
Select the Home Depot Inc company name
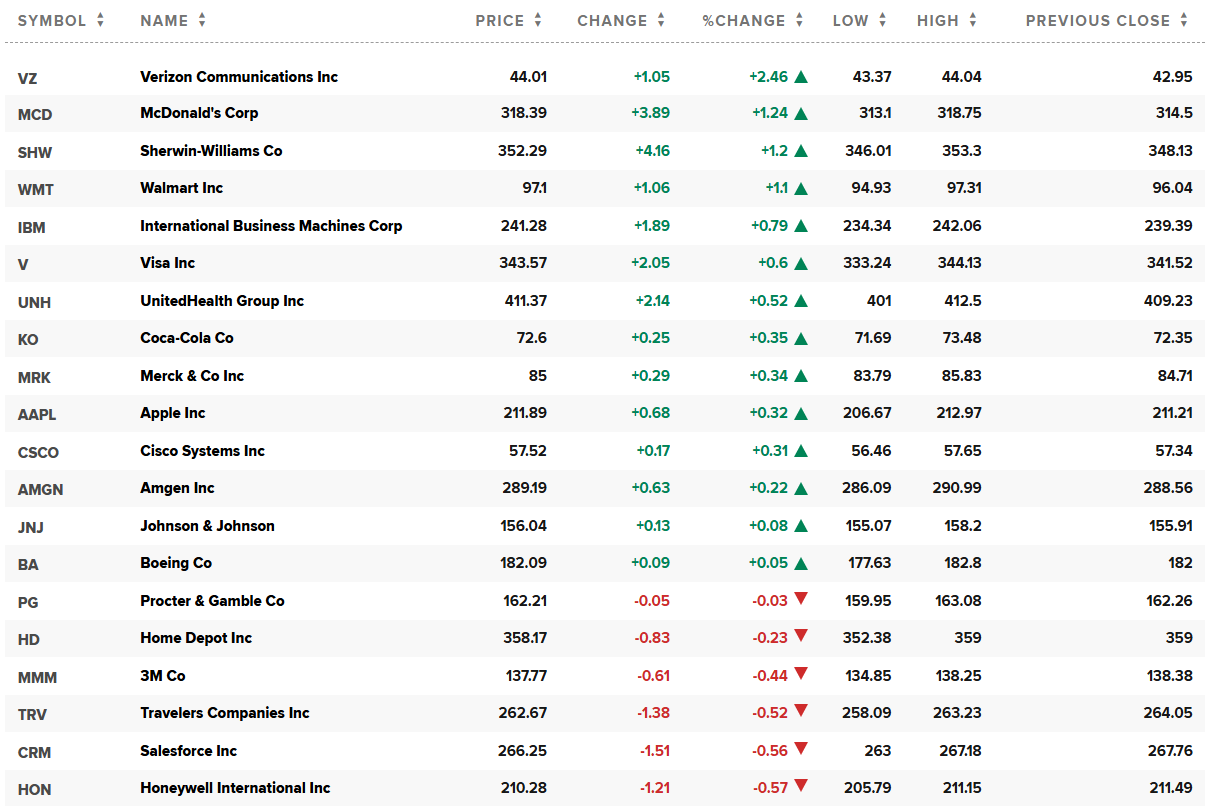pos(196,638)
